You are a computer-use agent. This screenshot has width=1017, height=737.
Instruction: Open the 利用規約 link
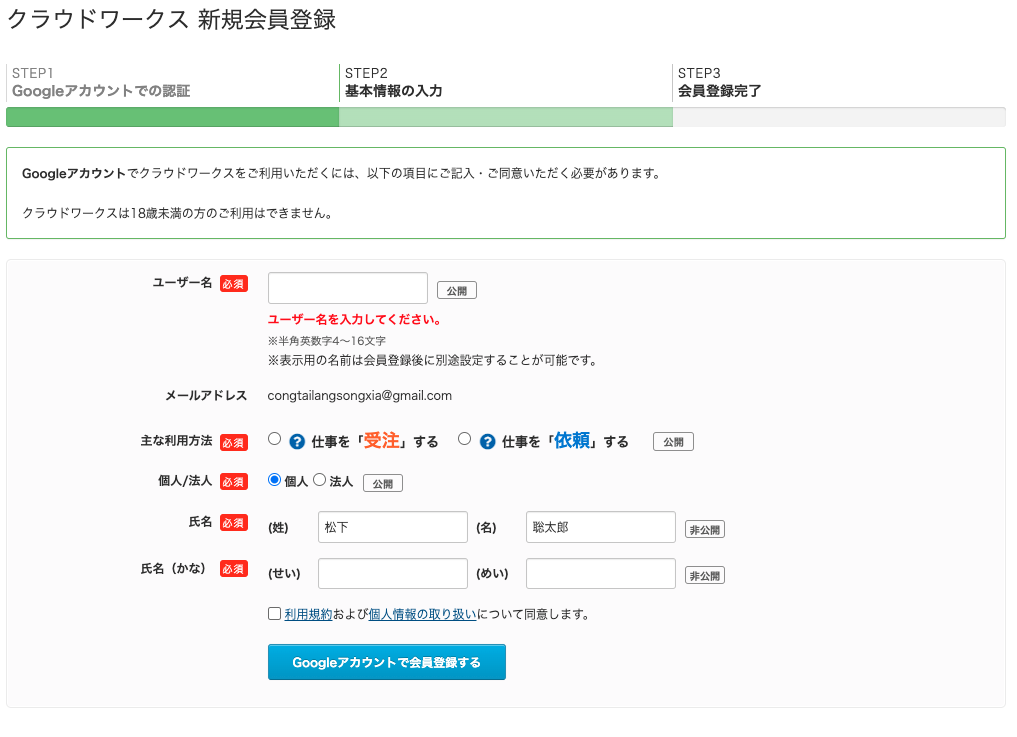308,614
